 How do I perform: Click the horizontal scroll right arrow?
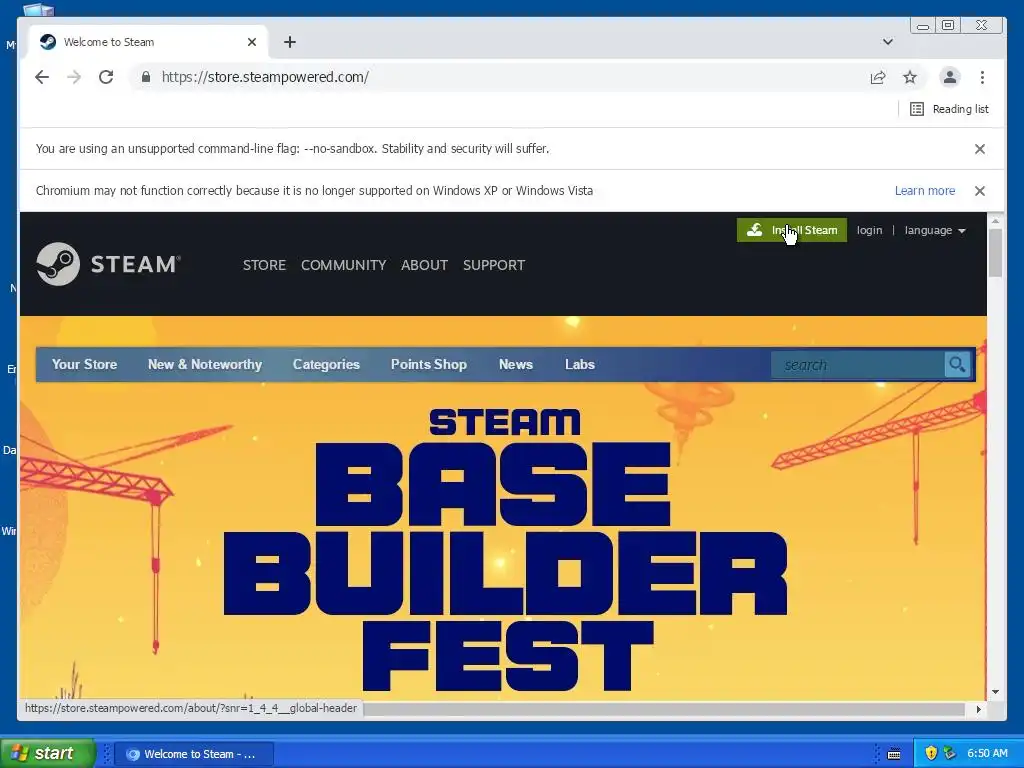click(x=978, y=709)
